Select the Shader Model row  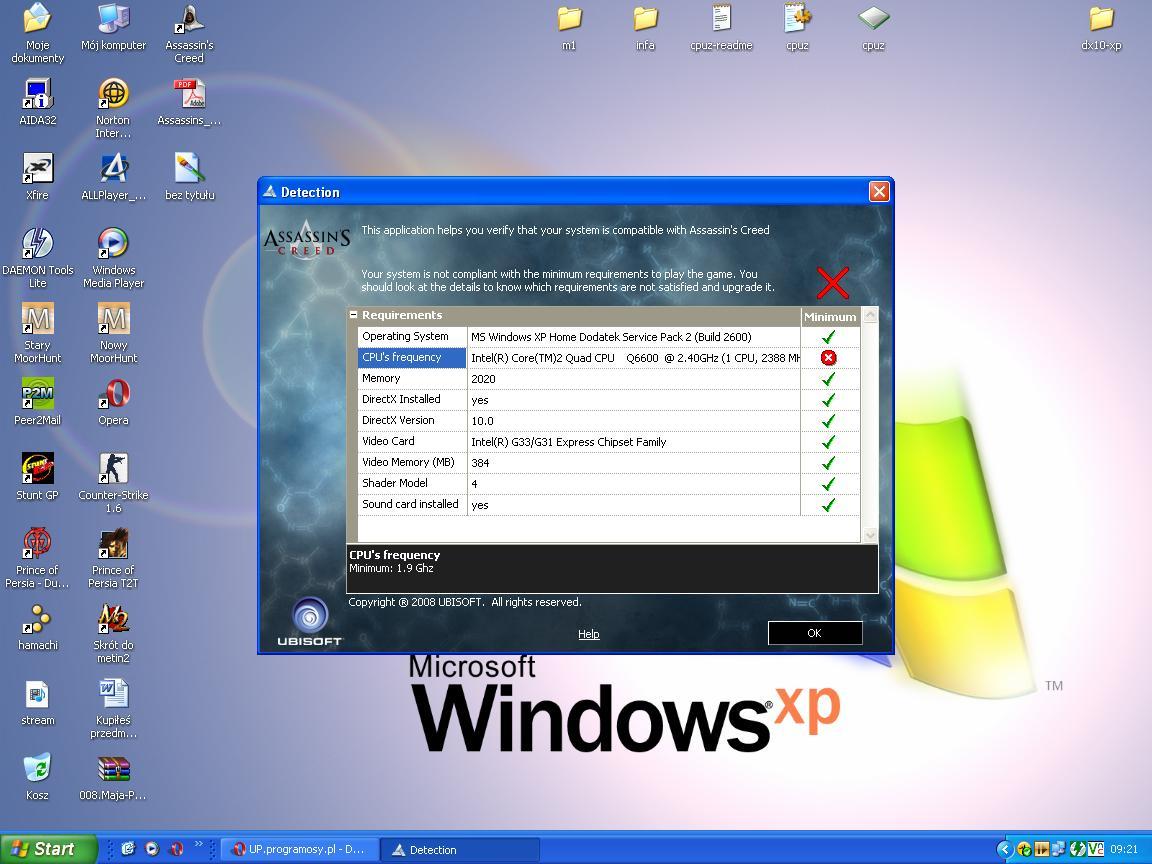(x=608, y=483)
